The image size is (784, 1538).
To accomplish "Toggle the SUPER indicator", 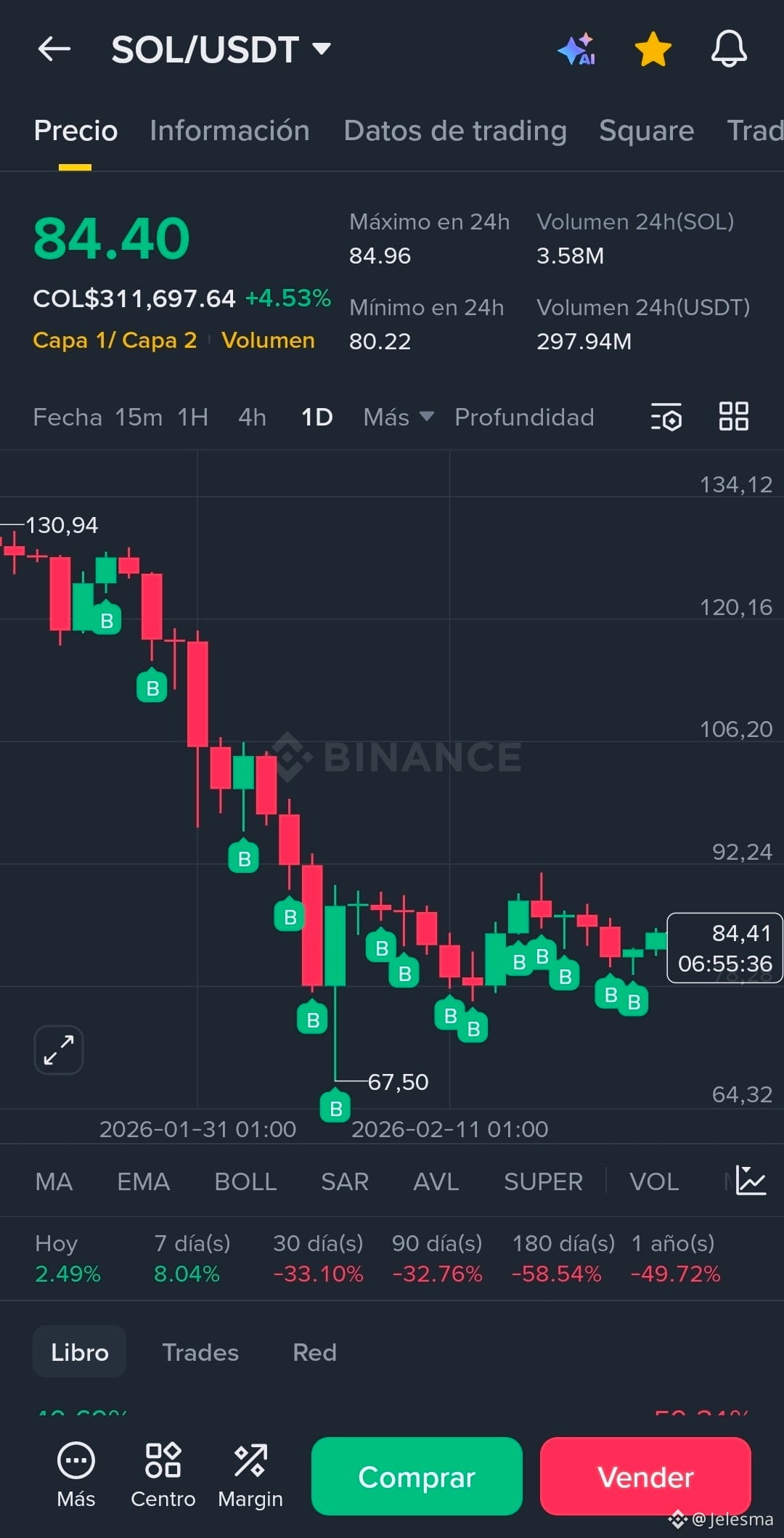I will coord(543,1181).
